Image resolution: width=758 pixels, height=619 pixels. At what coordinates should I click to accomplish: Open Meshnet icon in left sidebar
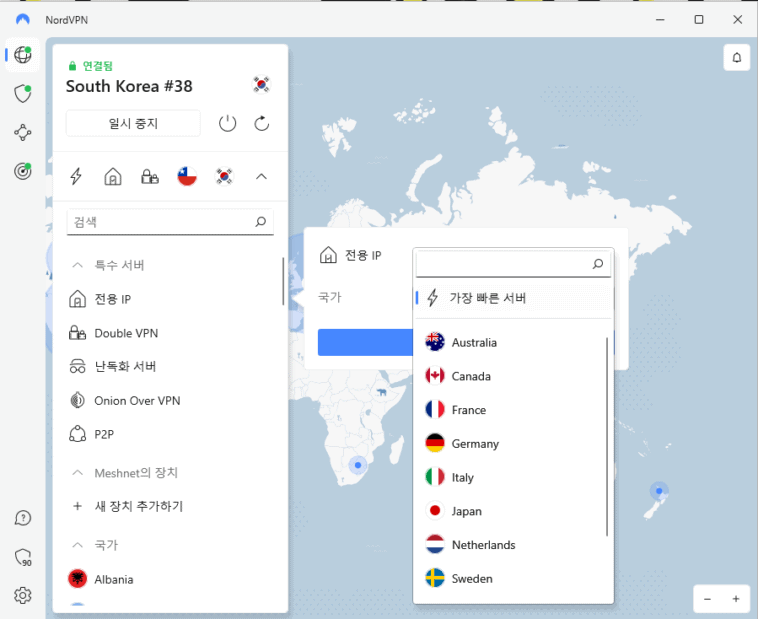pyautogui.click(x=22, y=133)
